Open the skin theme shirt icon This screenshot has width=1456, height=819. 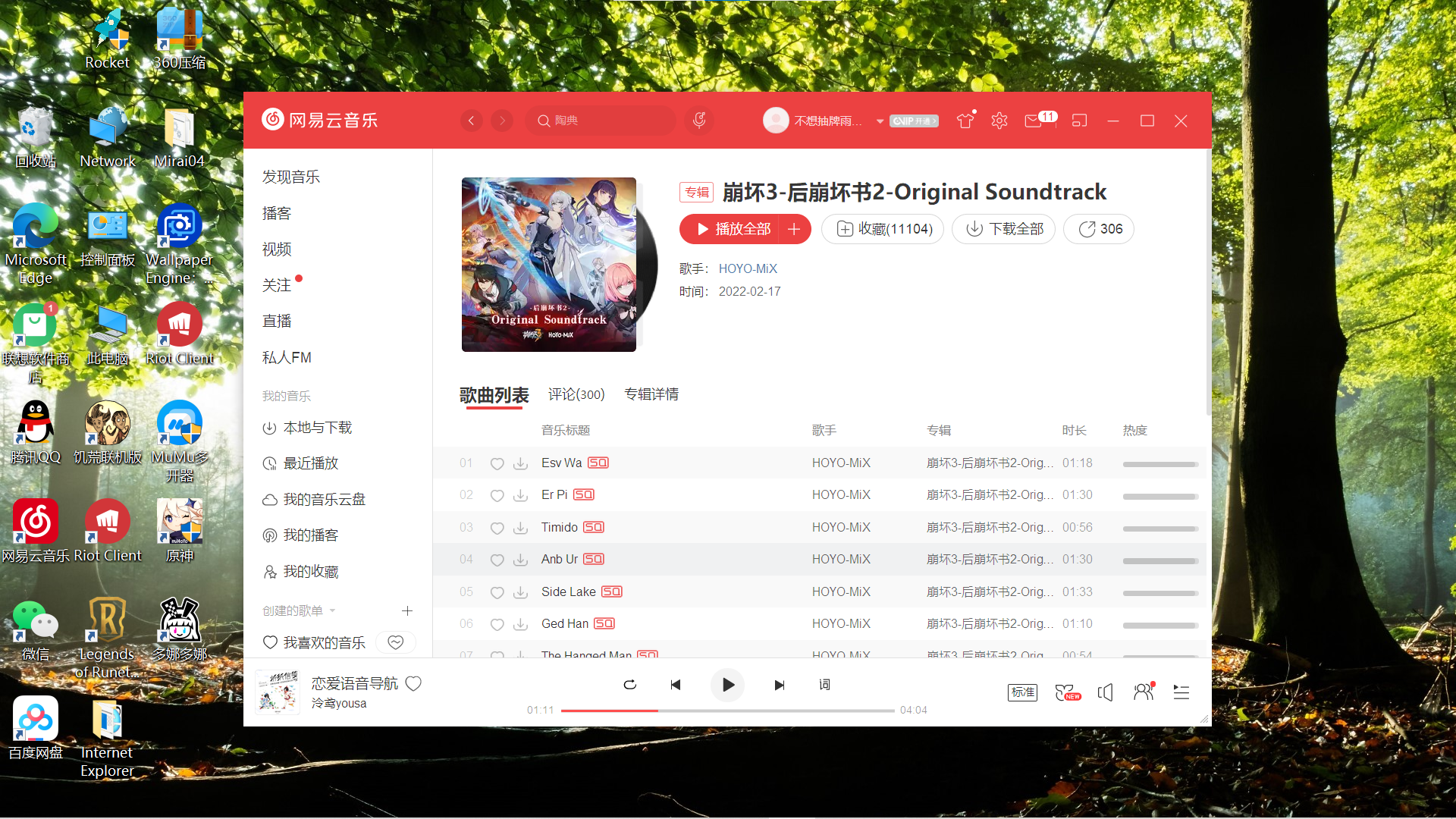click(965, 120)
